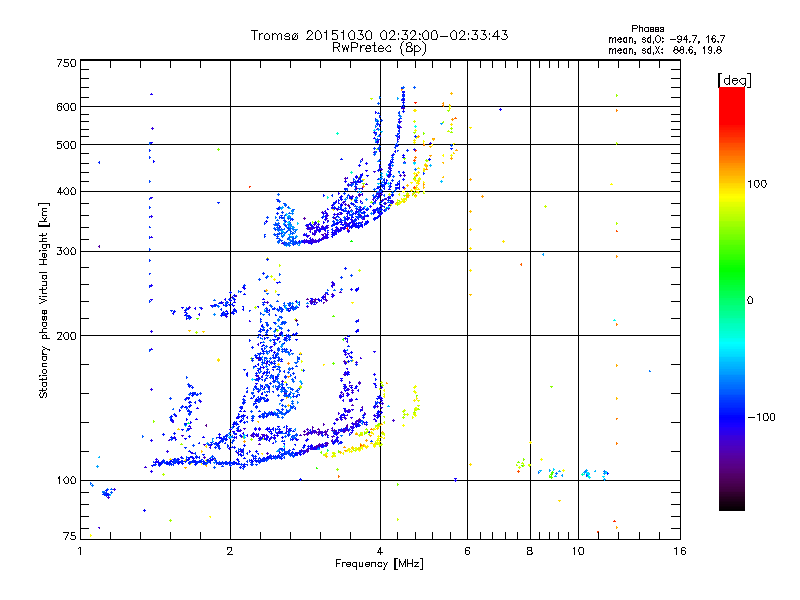Click the 'Stationary phase Virtual Height [km]' axis title
The width and height of the screenshot is (800, 600).
point(44,300)
